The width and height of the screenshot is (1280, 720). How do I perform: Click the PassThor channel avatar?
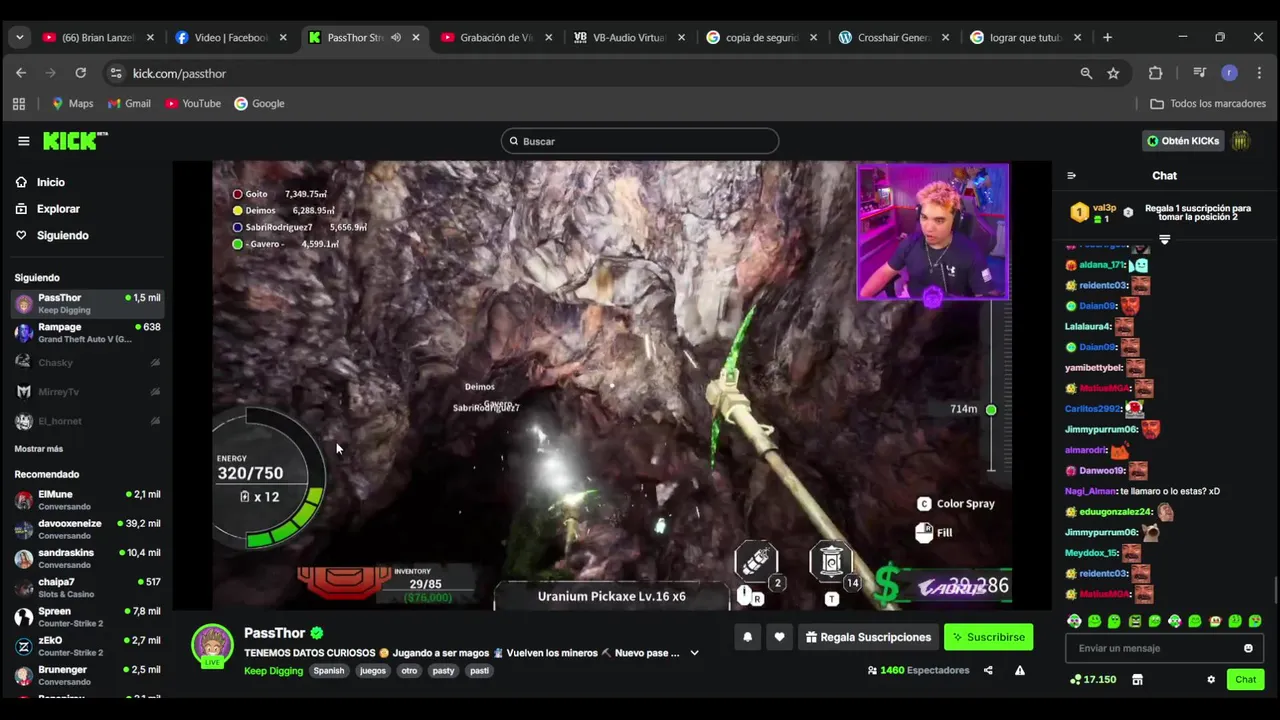coord(212,645)
